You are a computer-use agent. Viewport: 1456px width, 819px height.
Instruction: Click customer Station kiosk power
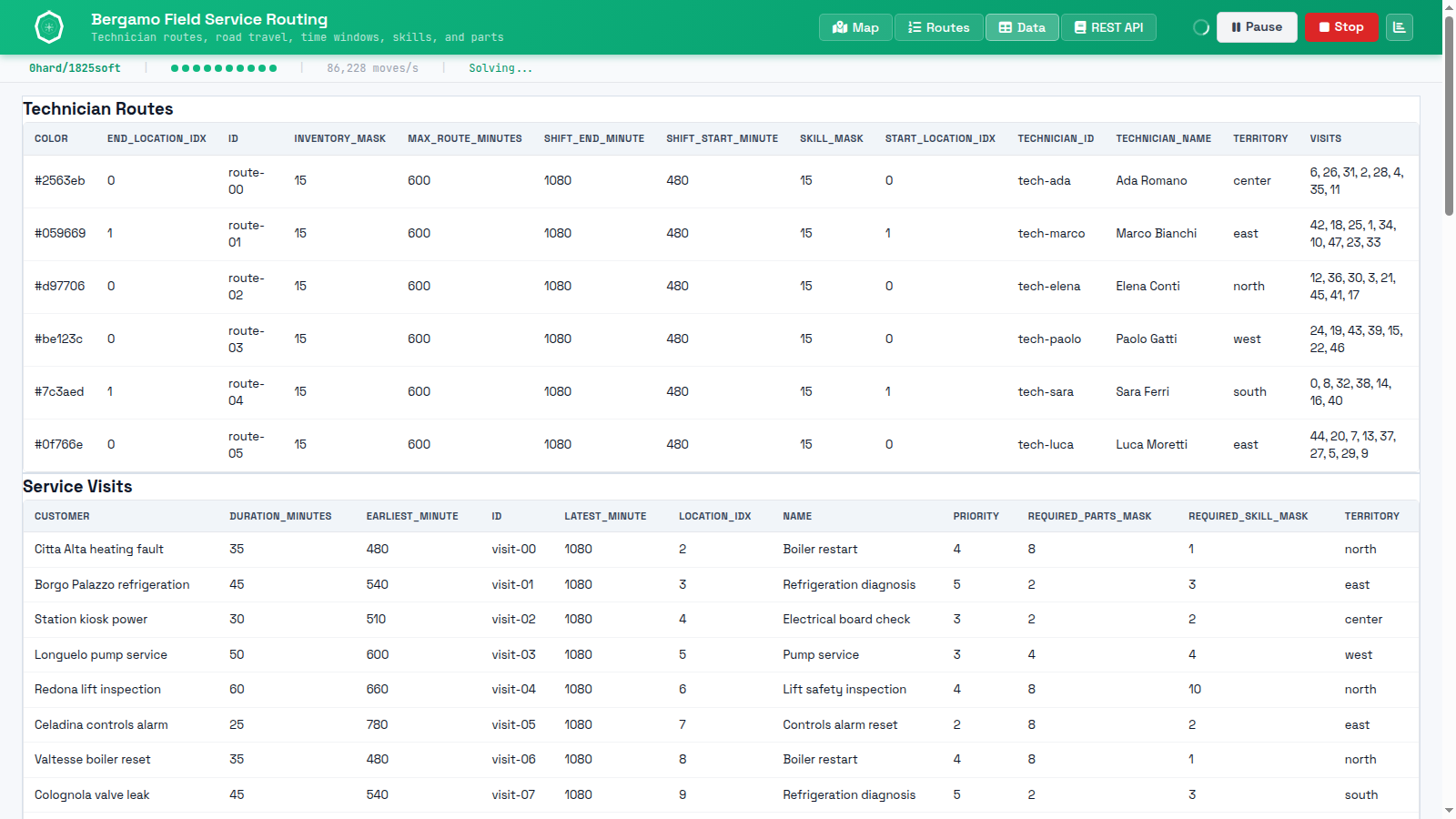click(x=91, y=620)
